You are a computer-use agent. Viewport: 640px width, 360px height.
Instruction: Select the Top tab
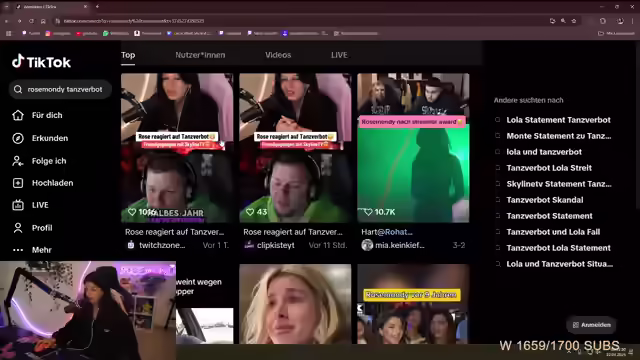128,55
